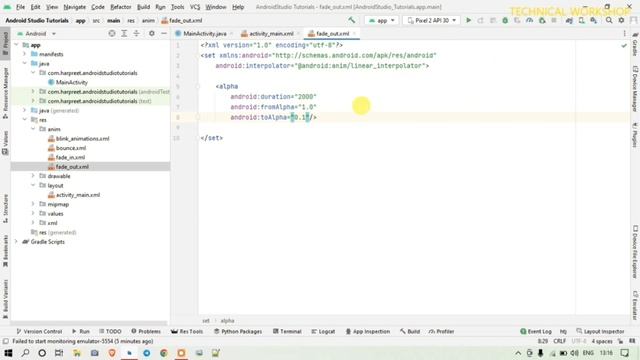Click Collapse All icon in Project panel
This screenshot has width=640, height=360.
click(x=136, y=33)
